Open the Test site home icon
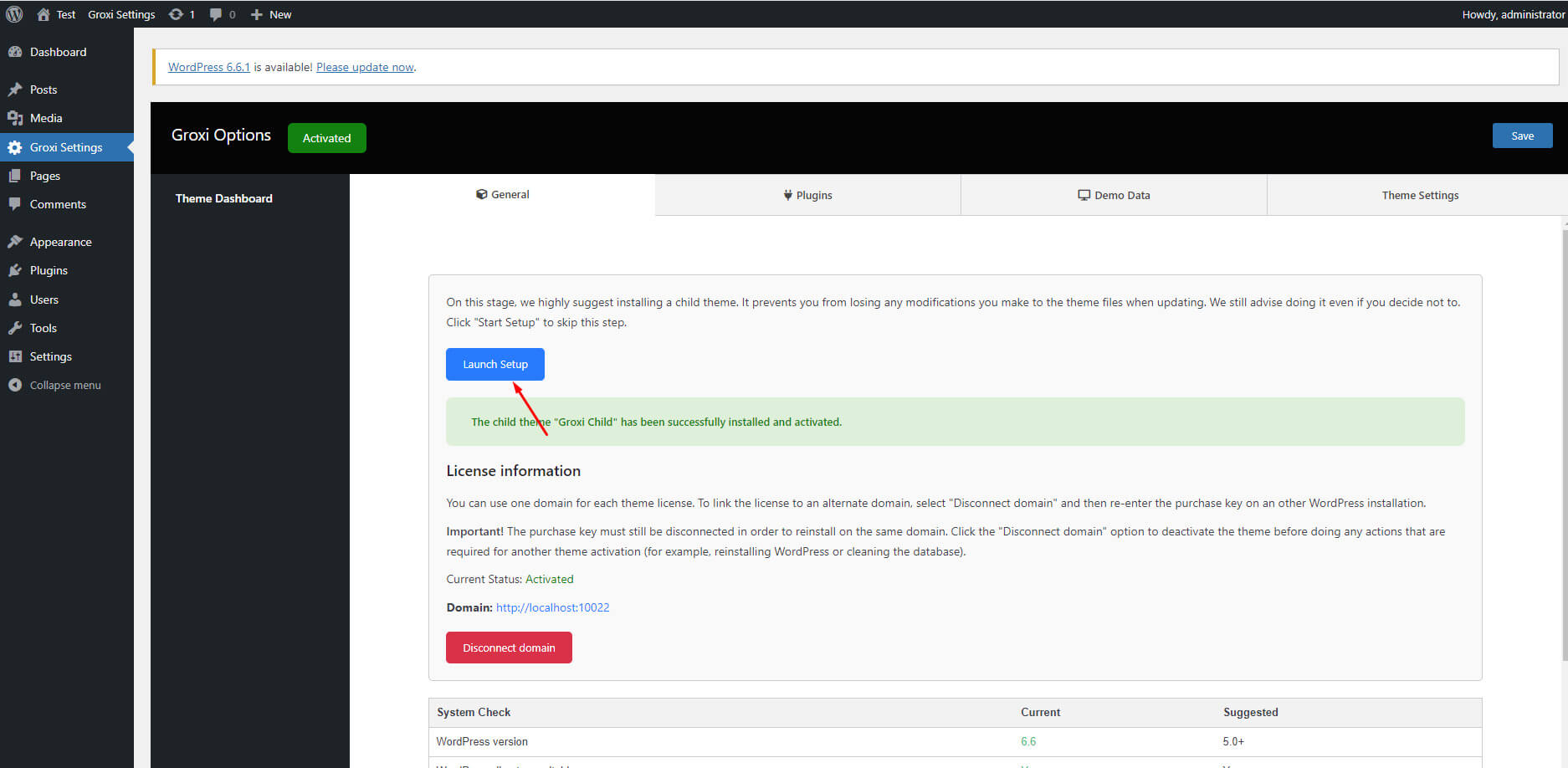 point(44,14)
